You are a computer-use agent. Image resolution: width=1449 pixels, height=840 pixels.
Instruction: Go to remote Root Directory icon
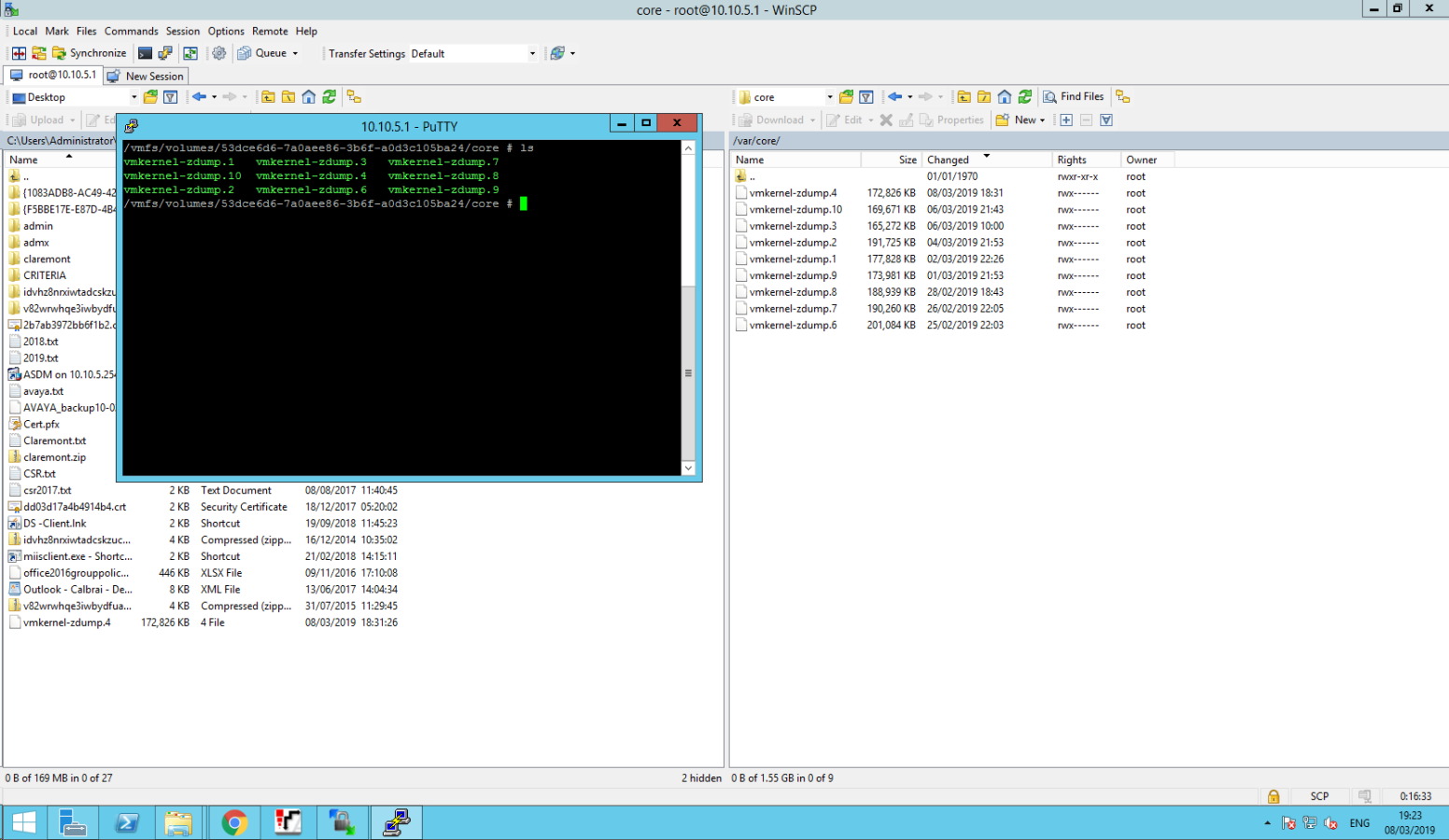point(984,97)
